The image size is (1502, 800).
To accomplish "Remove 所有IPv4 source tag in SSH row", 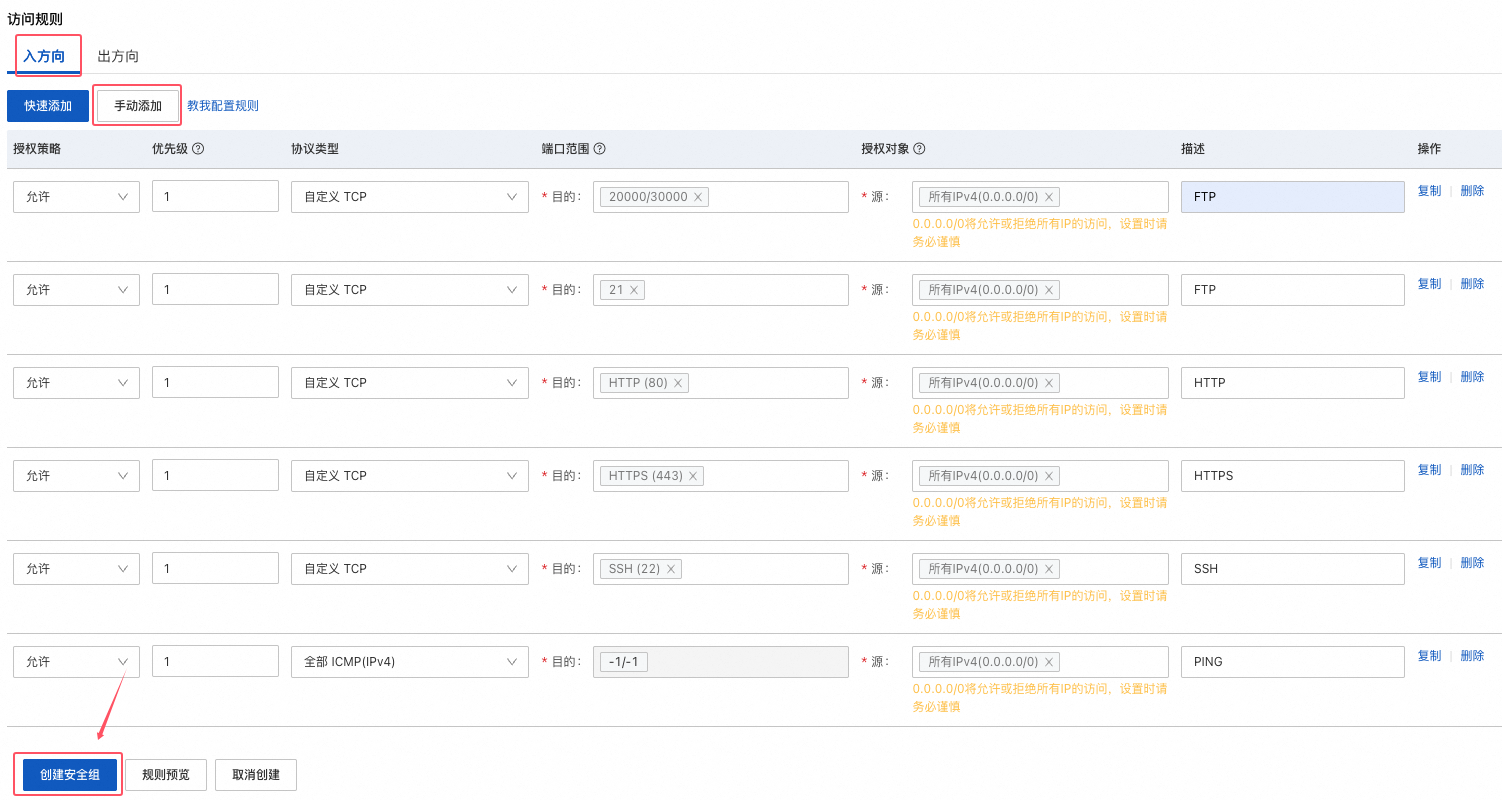I will pyautogui.click(x=1049, y=569).
